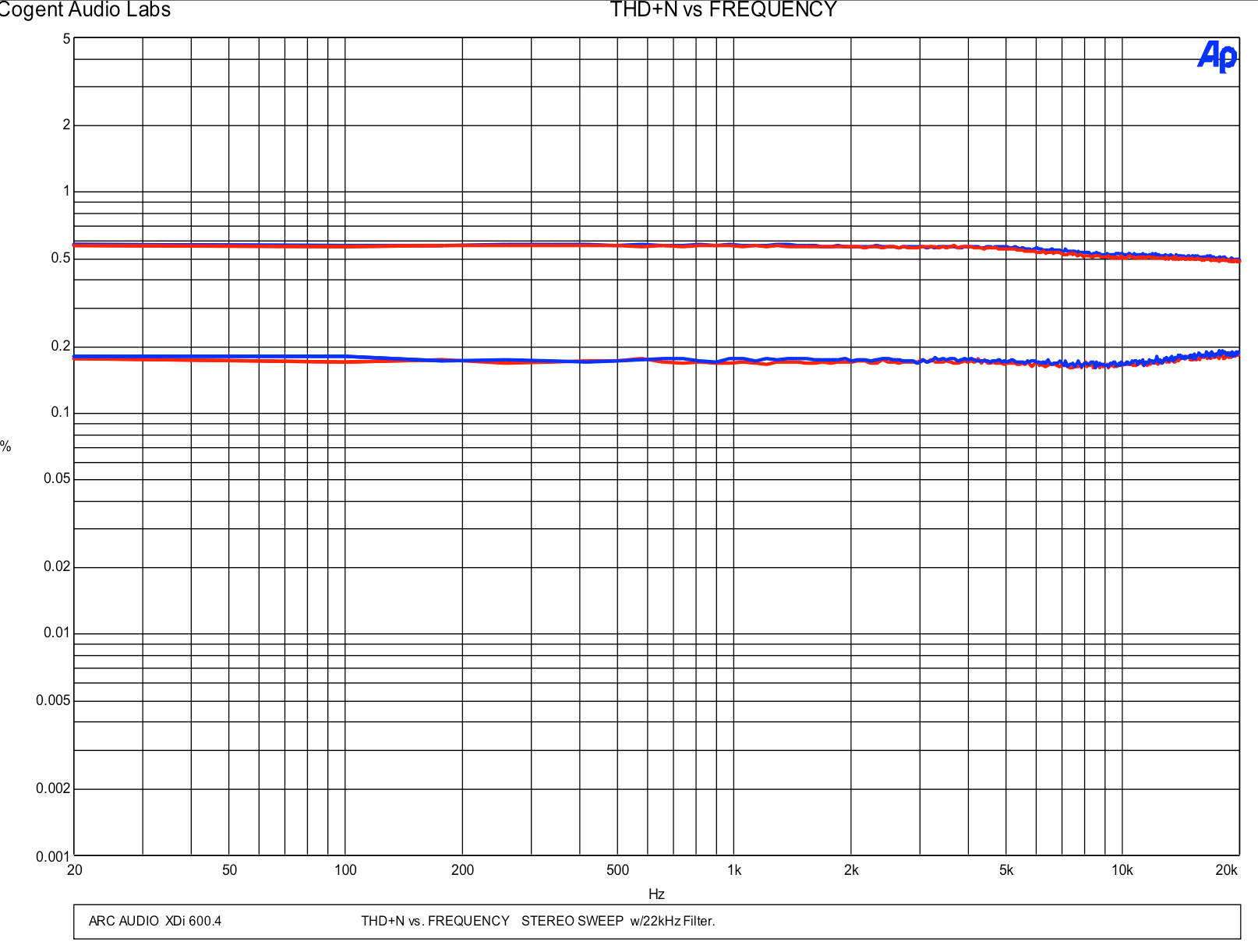Click the '5' y-axis tick label
The width and height of the screenshot is (1258, 952).
click(66, 39)
